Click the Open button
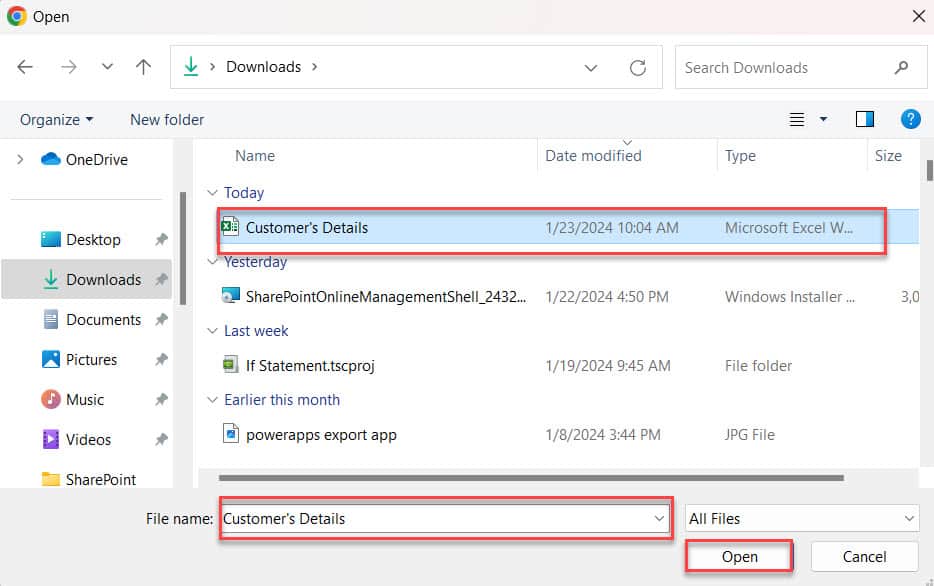Viewport: 934px width, 586px height. 739,557
